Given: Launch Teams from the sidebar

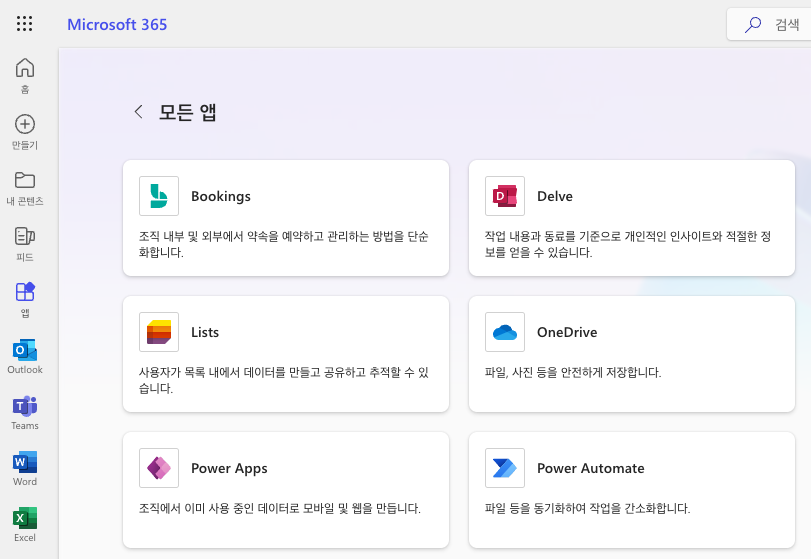Looking at the screenshot, I should tap(25, 412).
